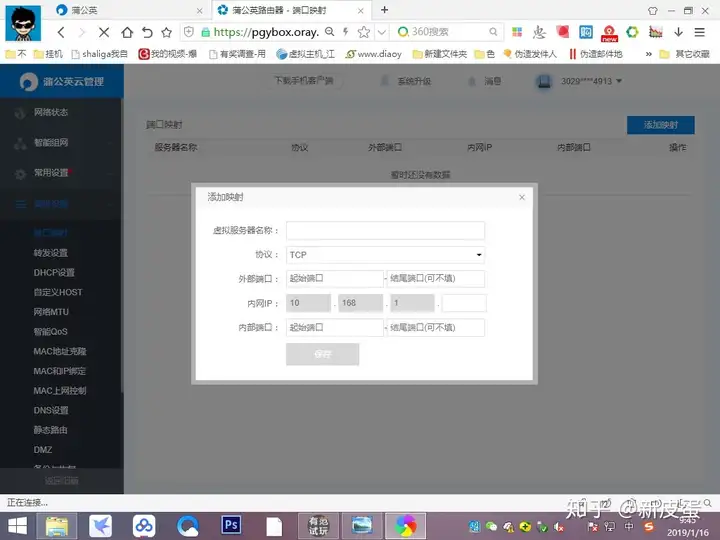This screenshot has width=720, height=540.
Task: Open the 我的视频 bookmark
Action: [168, 54]
